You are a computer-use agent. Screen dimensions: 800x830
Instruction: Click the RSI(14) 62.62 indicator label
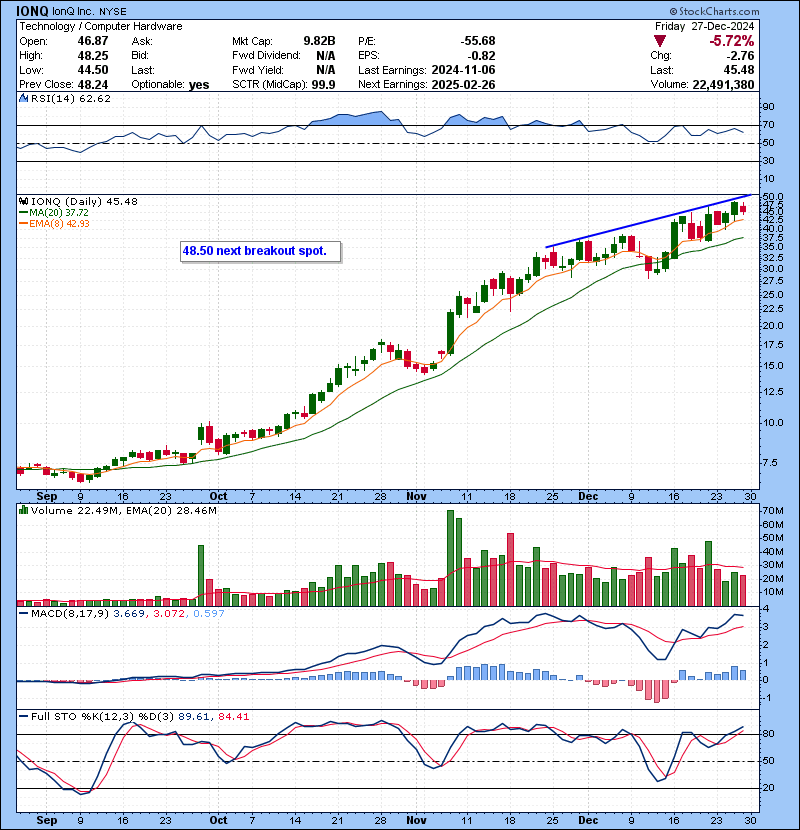[x=71, y=98]
